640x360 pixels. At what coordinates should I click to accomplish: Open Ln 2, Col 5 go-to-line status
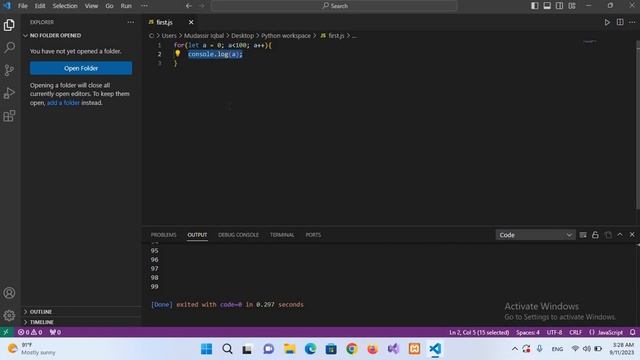click(479, 332)
